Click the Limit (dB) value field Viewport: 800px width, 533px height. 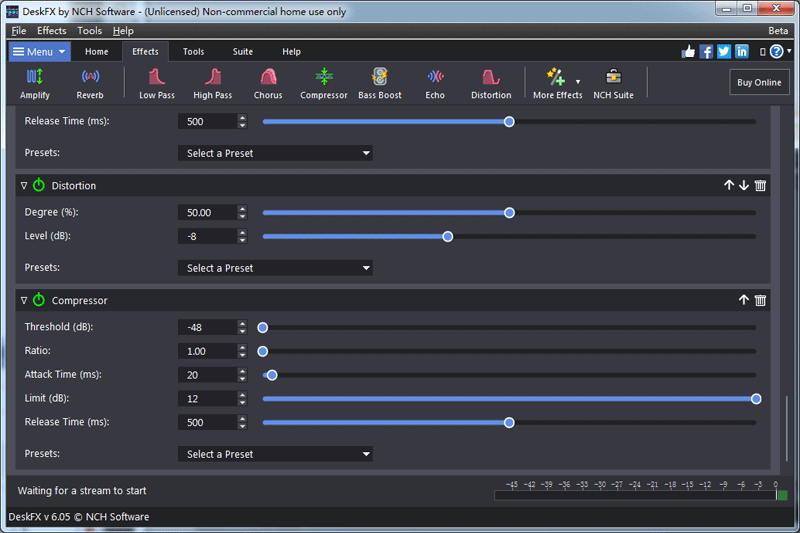(x=208, y=399)
